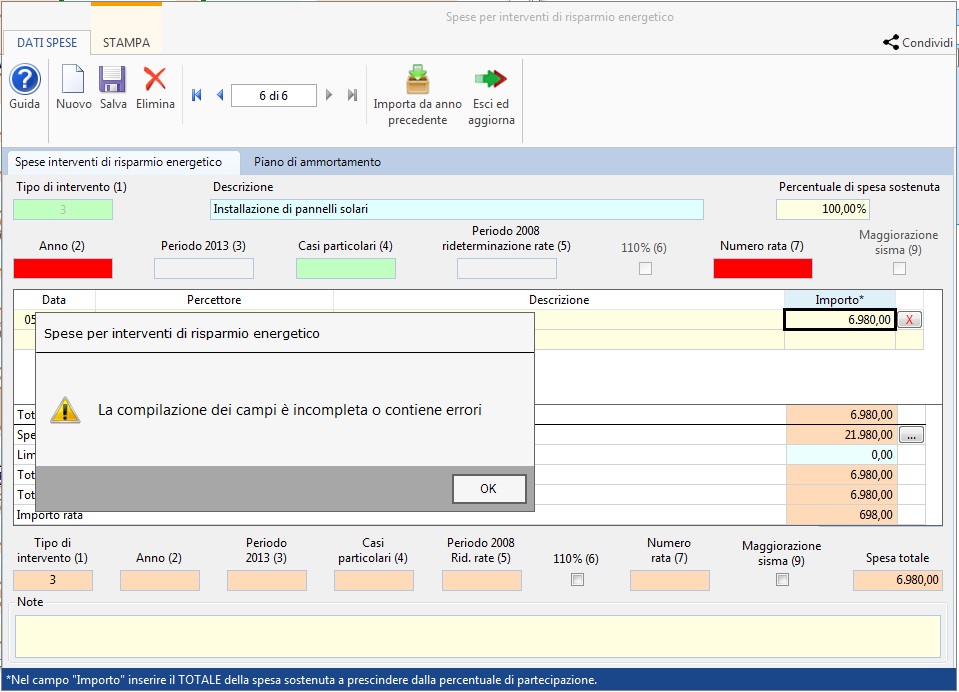Toggle the upper 110% (6) checkbox

point(645,268)
